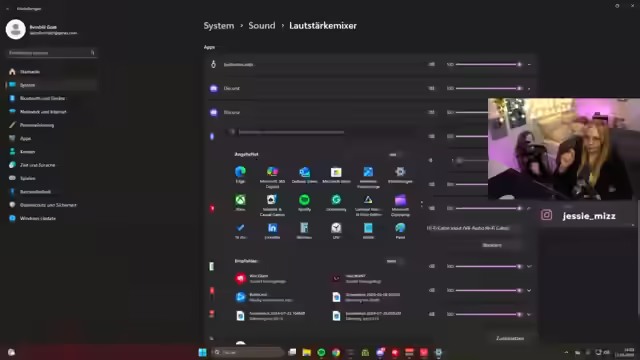Open File Explorer from the taskbar
This screenshot has height=360, width=640.
307,352
